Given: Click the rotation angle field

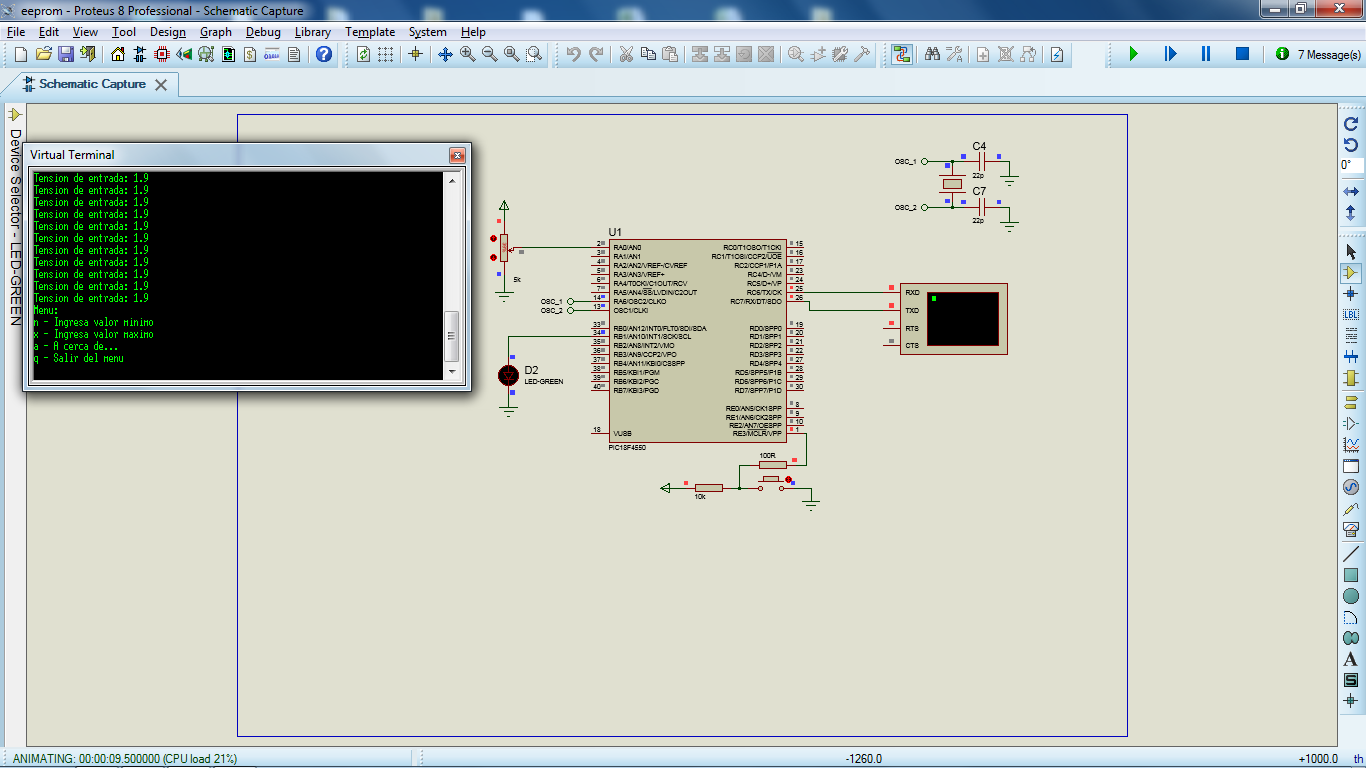Looking at the screenshot, I should (x=1351, y=165).
